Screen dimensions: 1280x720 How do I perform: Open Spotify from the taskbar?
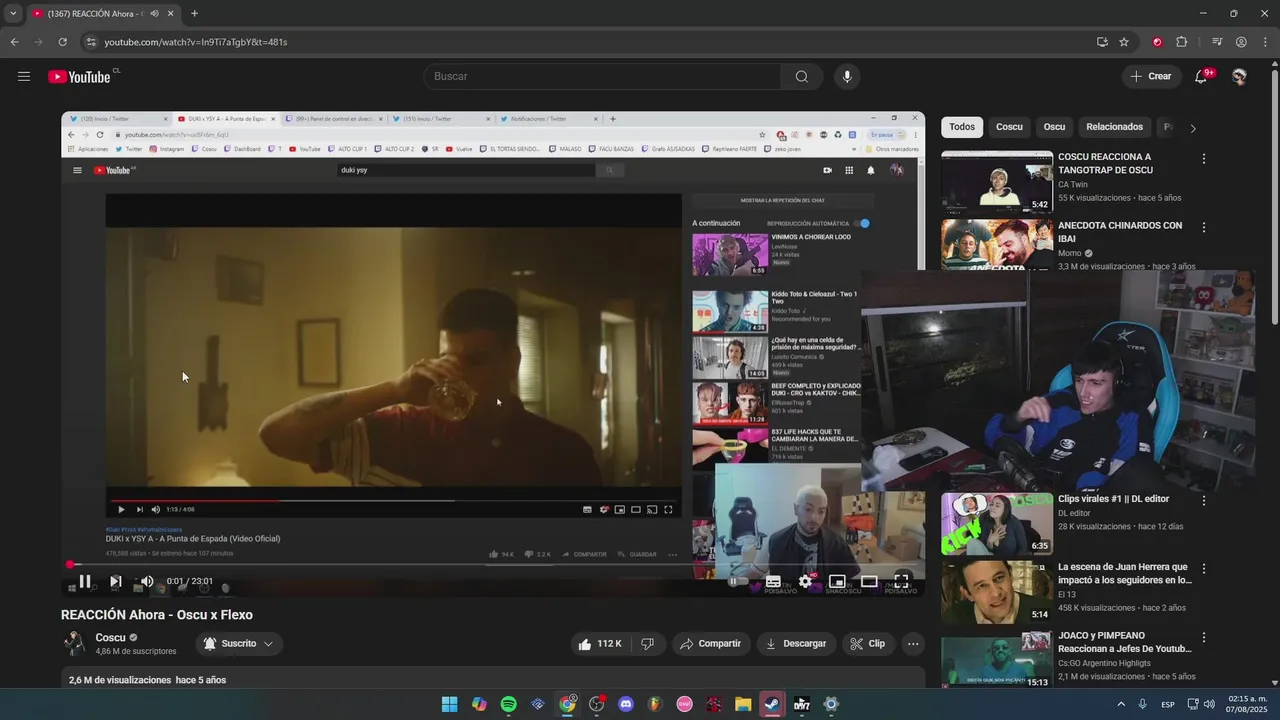508,704
